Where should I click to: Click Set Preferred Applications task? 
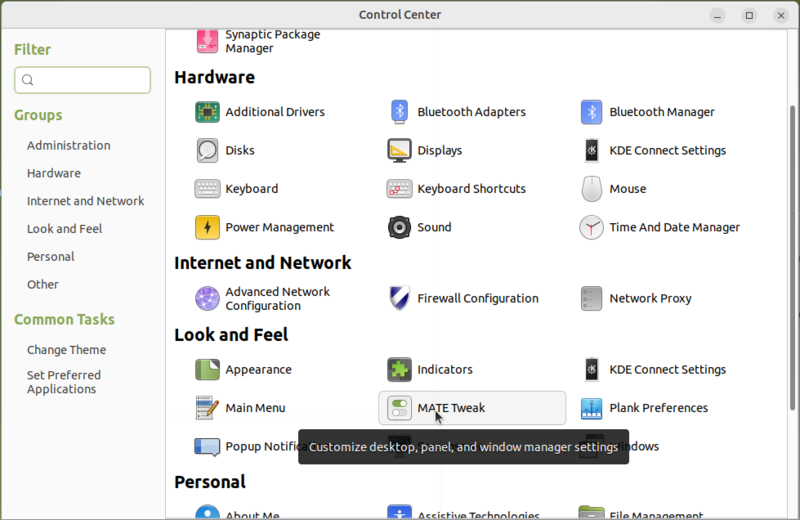pyautogui.click(x=64, y=382)
